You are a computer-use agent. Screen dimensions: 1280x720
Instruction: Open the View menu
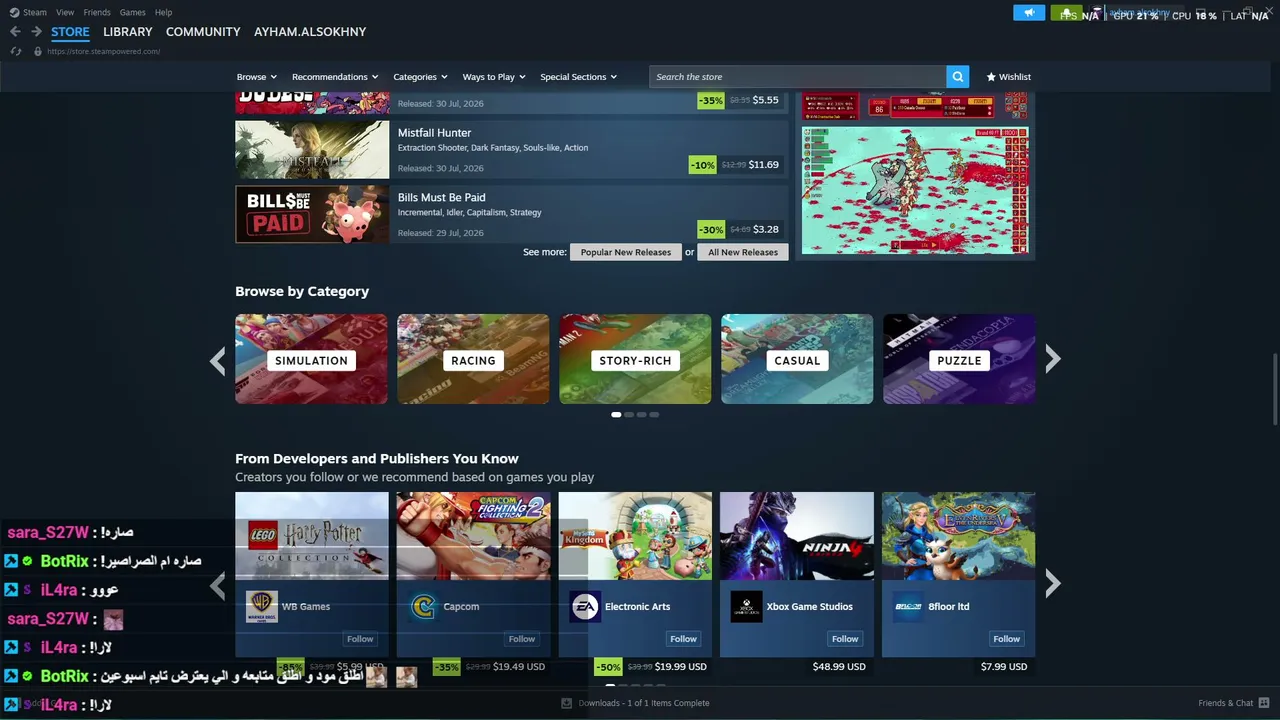[65, 12]
